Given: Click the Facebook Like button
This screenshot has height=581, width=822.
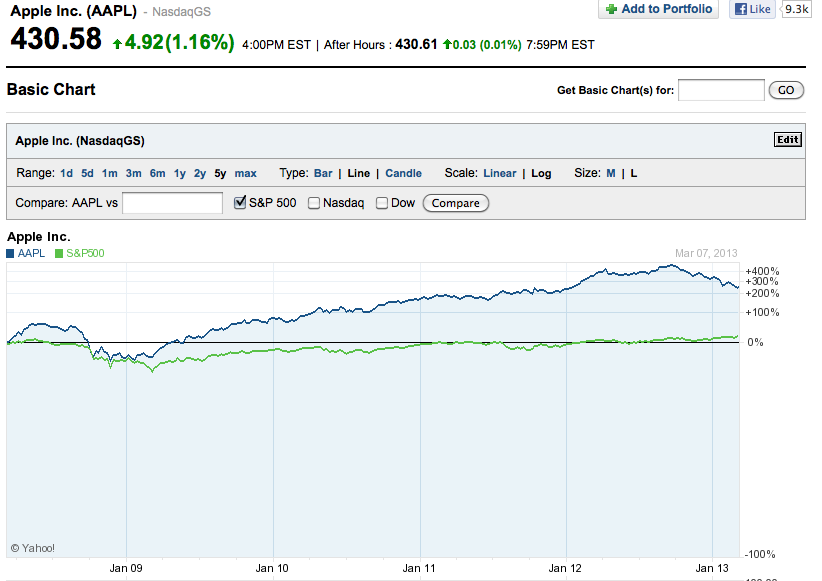Looking at the screenshot, I should click(752, 9).
